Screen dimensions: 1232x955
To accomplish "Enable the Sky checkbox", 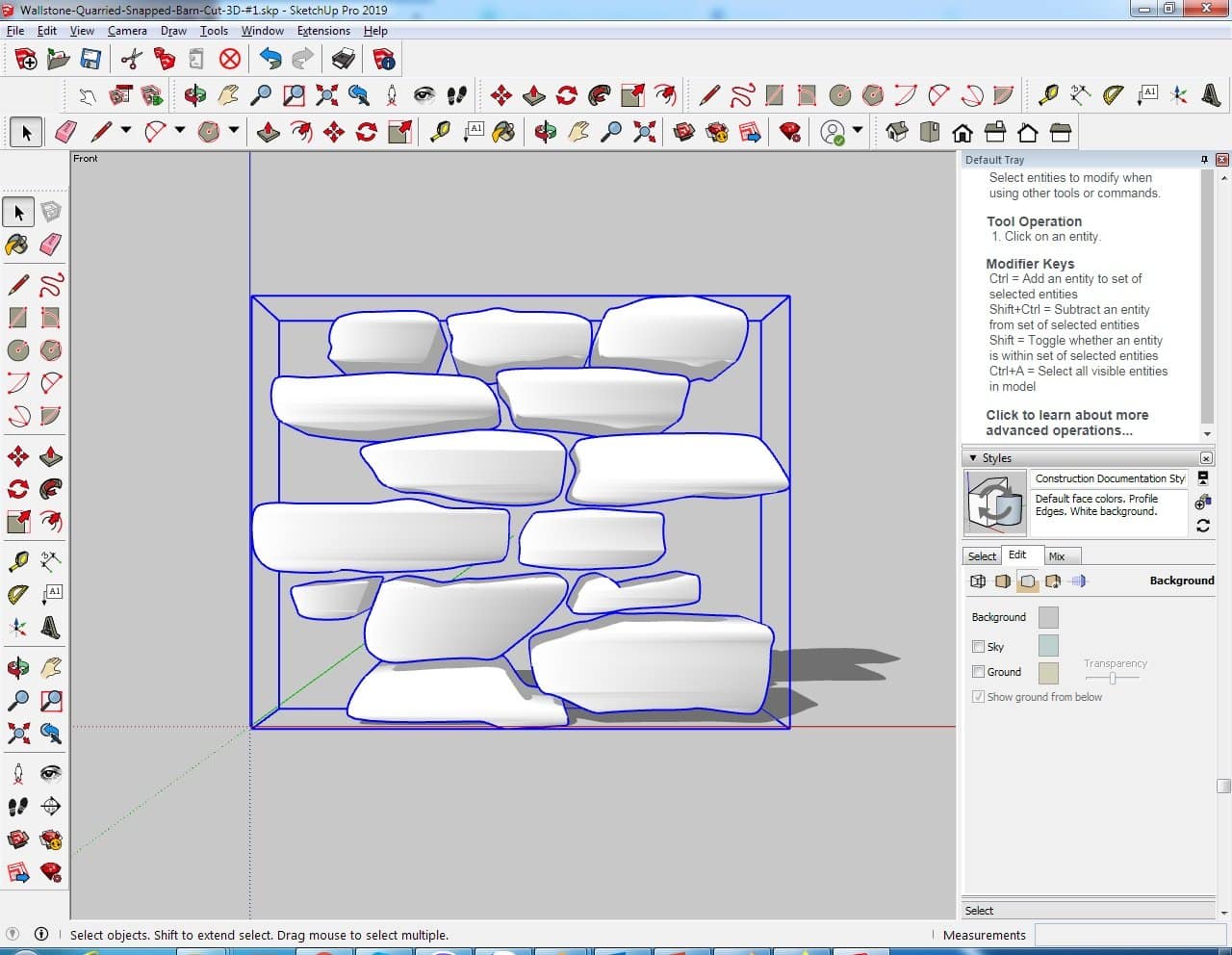I will coord(979,647).
